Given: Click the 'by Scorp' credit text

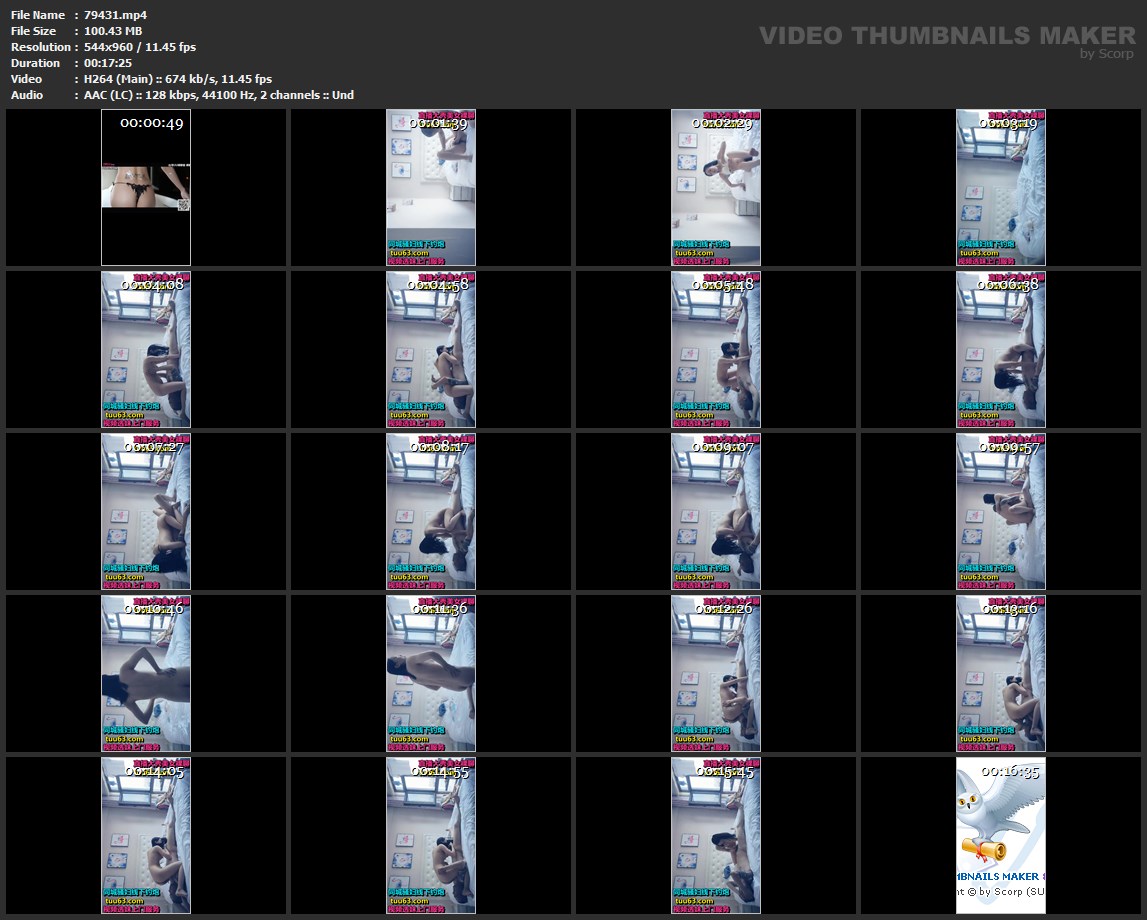Looking at the screenshot, I should point(1106,54).
